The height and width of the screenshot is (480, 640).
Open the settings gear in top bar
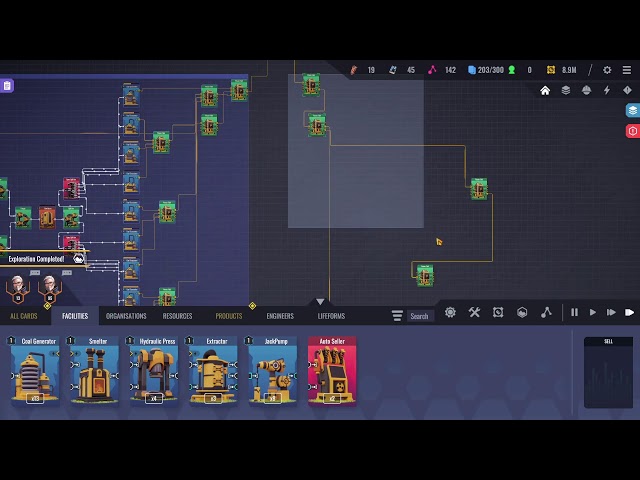click(x=607, y=70)
